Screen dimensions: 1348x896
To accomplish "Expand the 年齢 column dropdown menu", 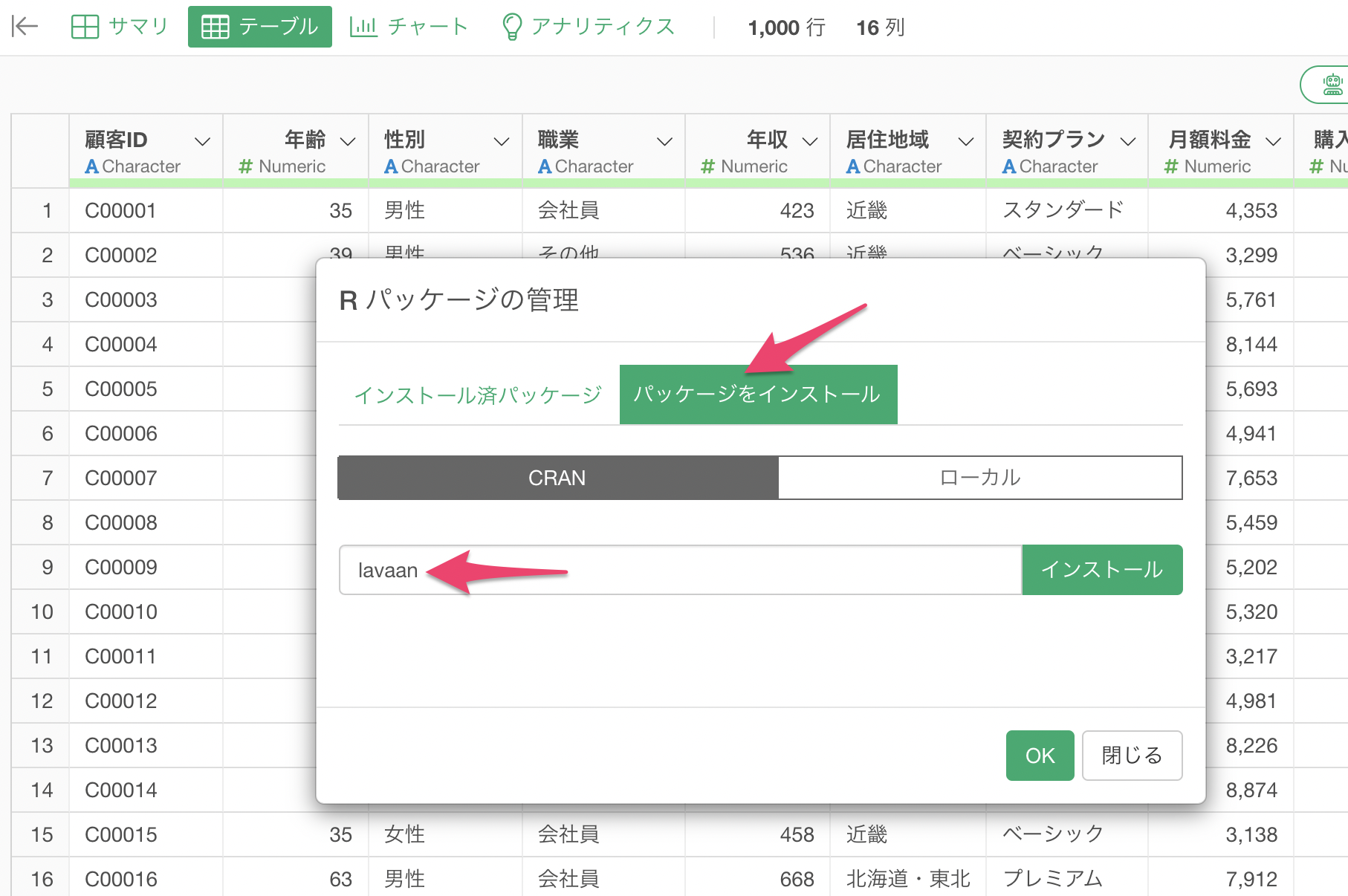I will point(348,141).
